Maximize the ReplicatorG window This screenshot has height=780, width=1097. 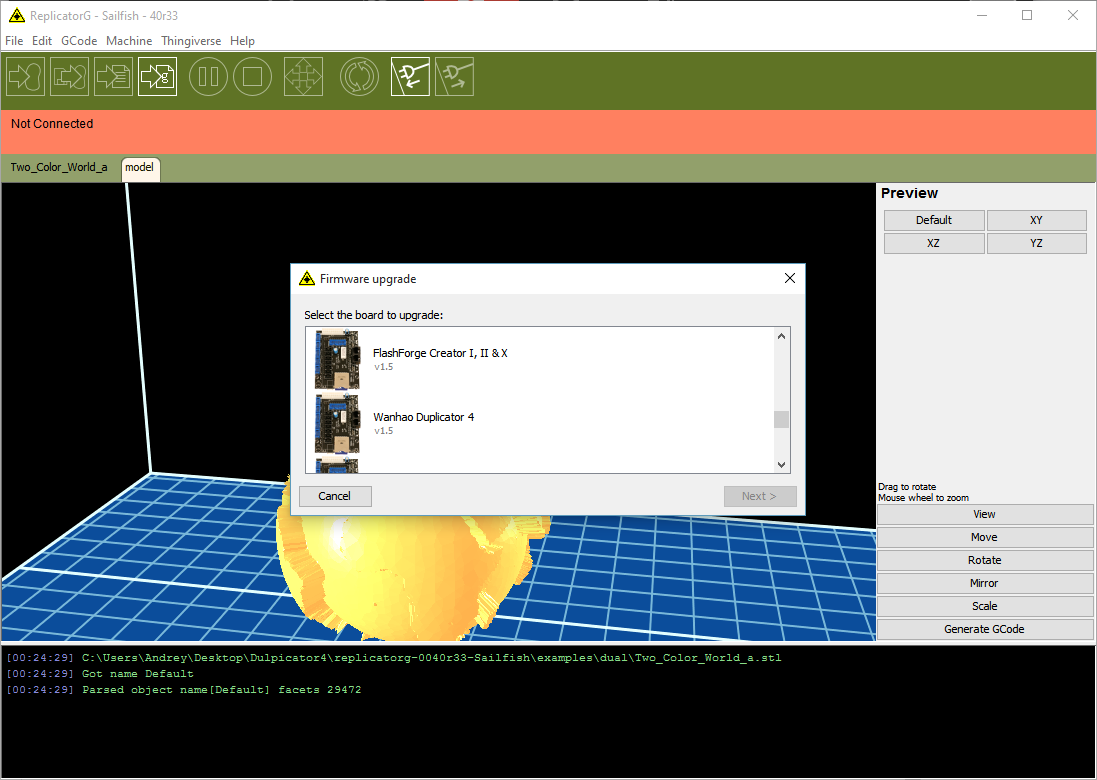(1027, 15)
